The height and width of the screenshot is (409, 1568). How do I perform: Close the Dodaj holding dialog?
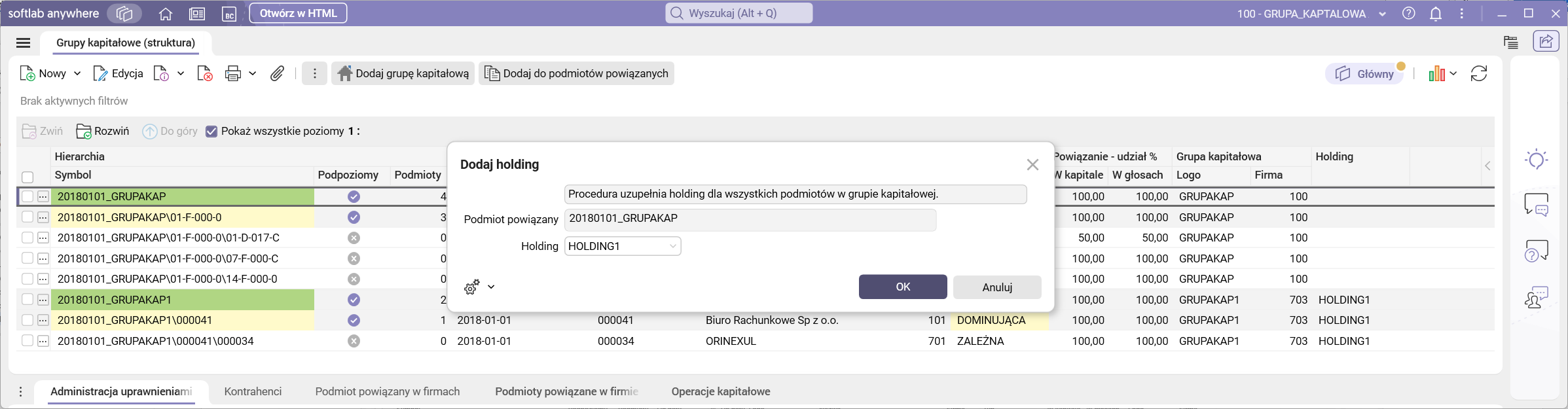click(x=1032, y=165)
